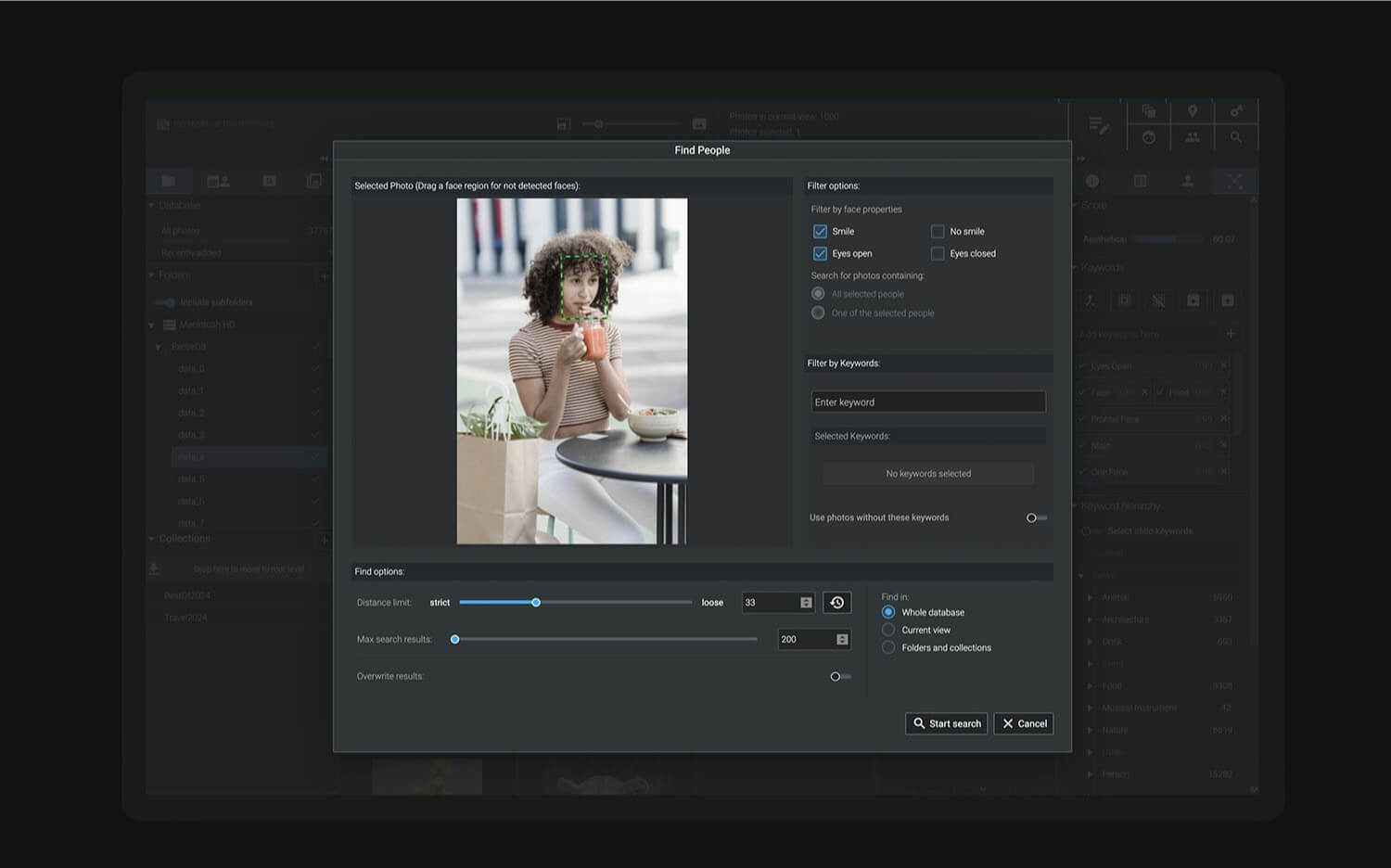Collapse the Keyword Hierarchy section
1391x868 pixels.
coord(1076,506)
